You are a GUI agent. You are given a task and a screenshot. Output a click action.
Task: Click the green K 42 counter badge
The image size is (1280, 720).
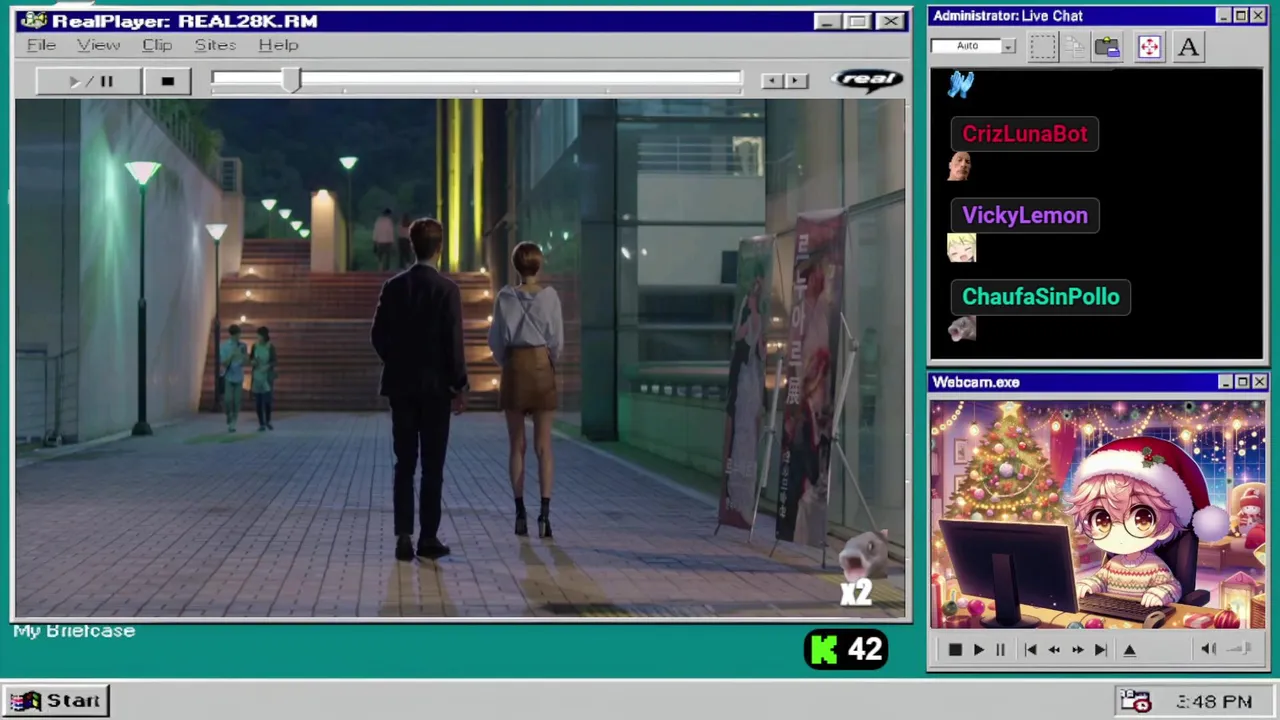846,650
